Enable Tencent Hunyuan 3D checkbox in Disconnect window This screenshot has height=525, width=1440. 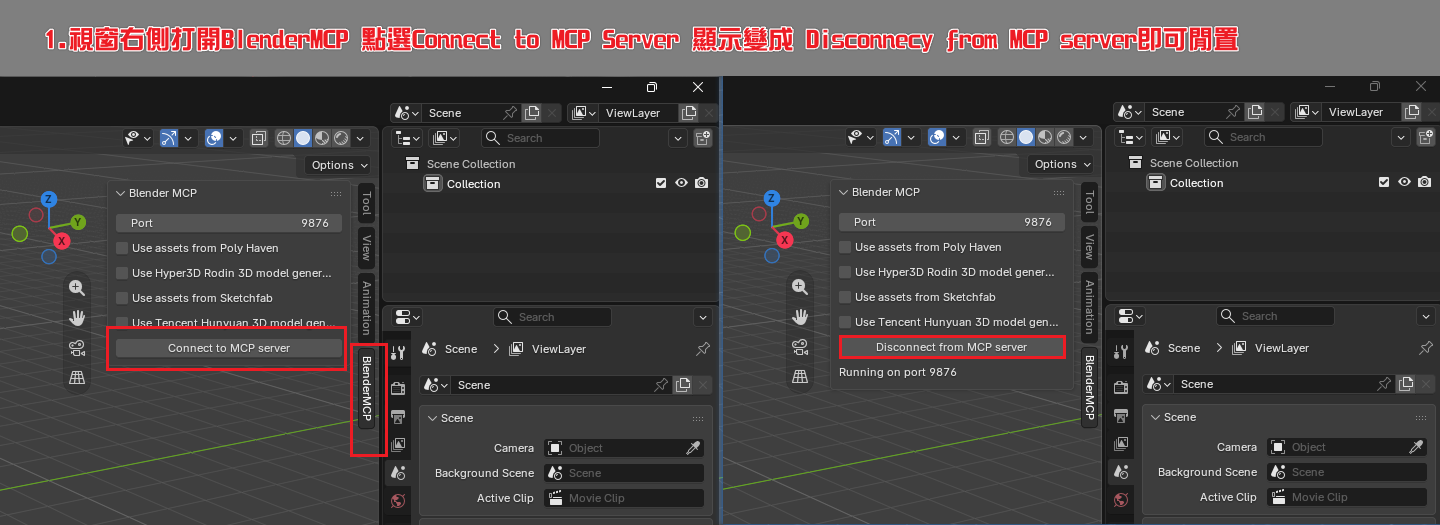[x=846, y=322]
